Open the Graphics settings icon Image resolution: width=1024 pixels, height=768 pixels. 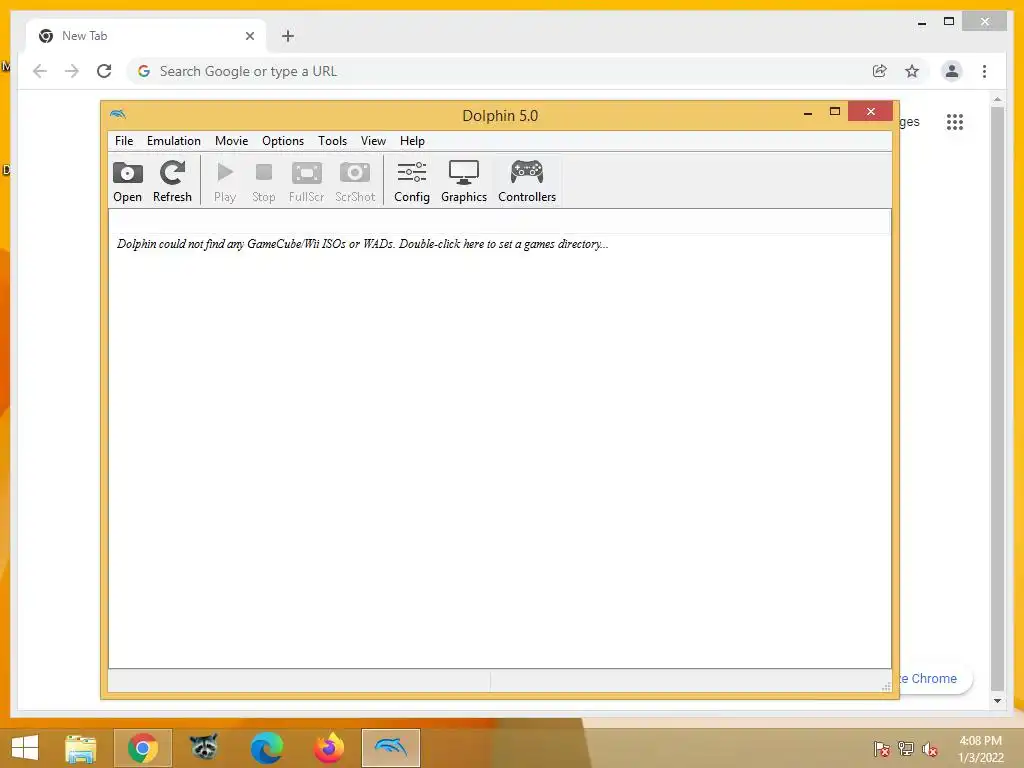(x=464, y=182)
